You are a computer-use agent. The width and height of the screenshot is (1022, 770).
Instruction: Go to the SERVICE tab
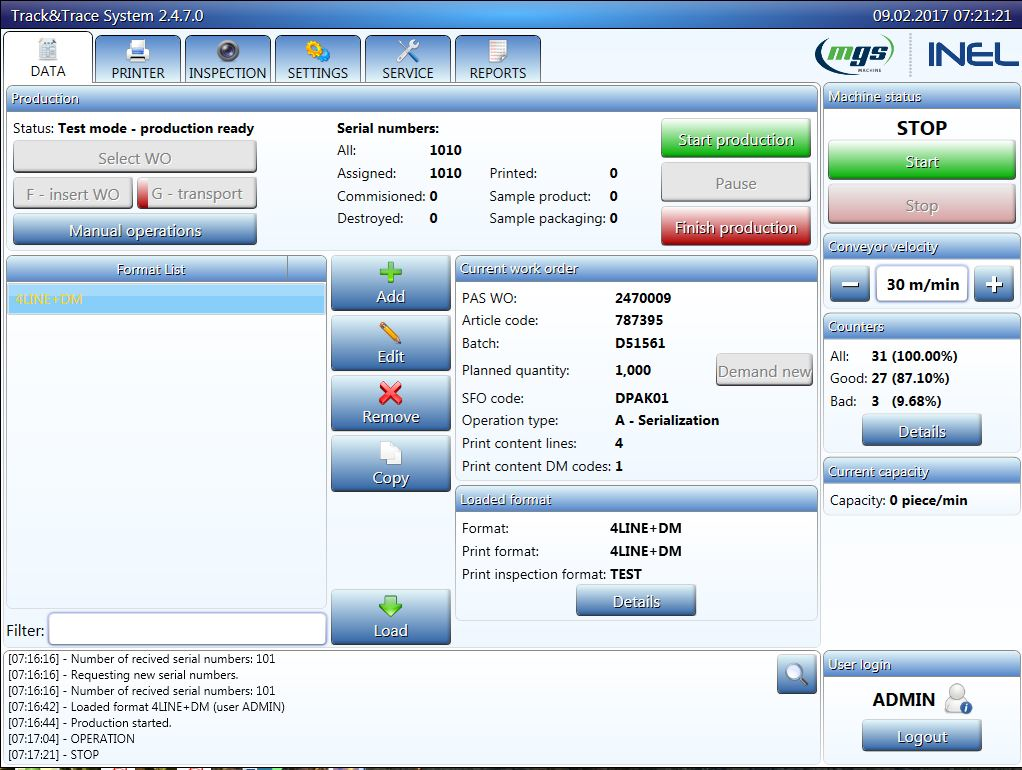408,60
